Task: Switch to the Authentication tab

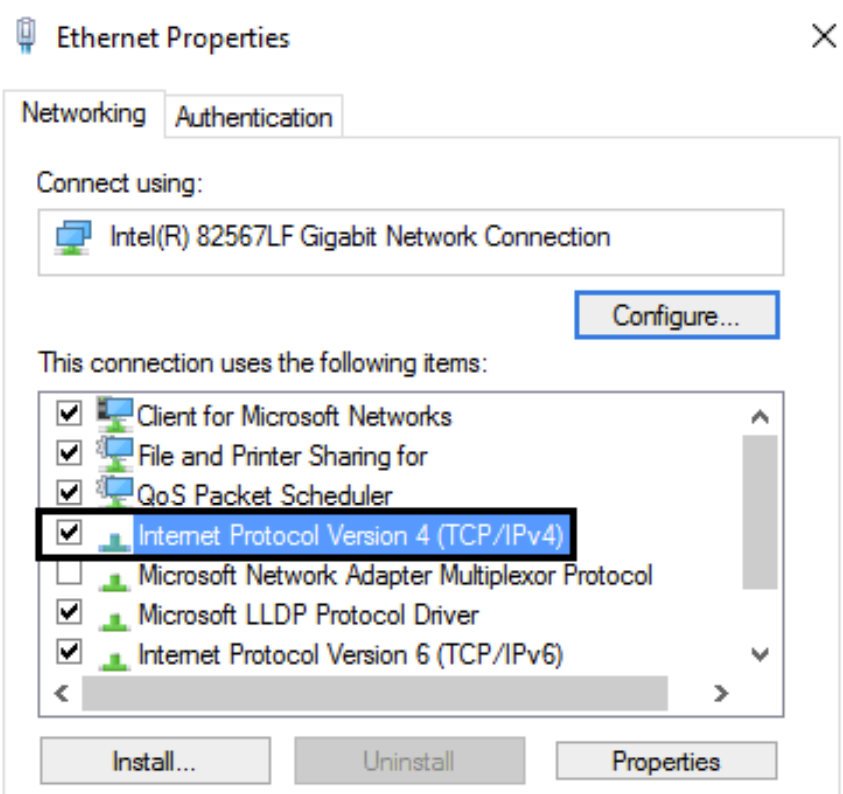Action: click(x=254, y=117)
